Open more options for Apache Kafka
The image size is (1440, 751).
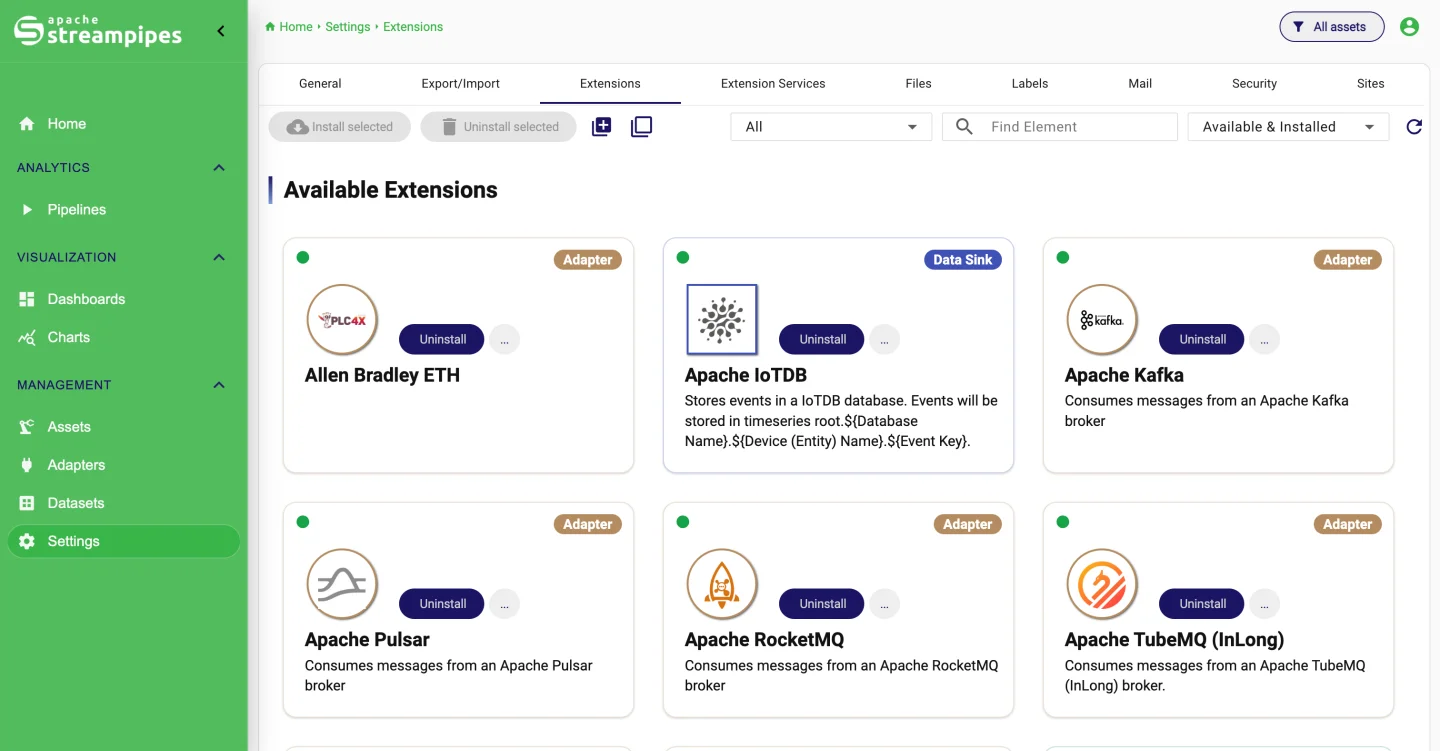1264,339
